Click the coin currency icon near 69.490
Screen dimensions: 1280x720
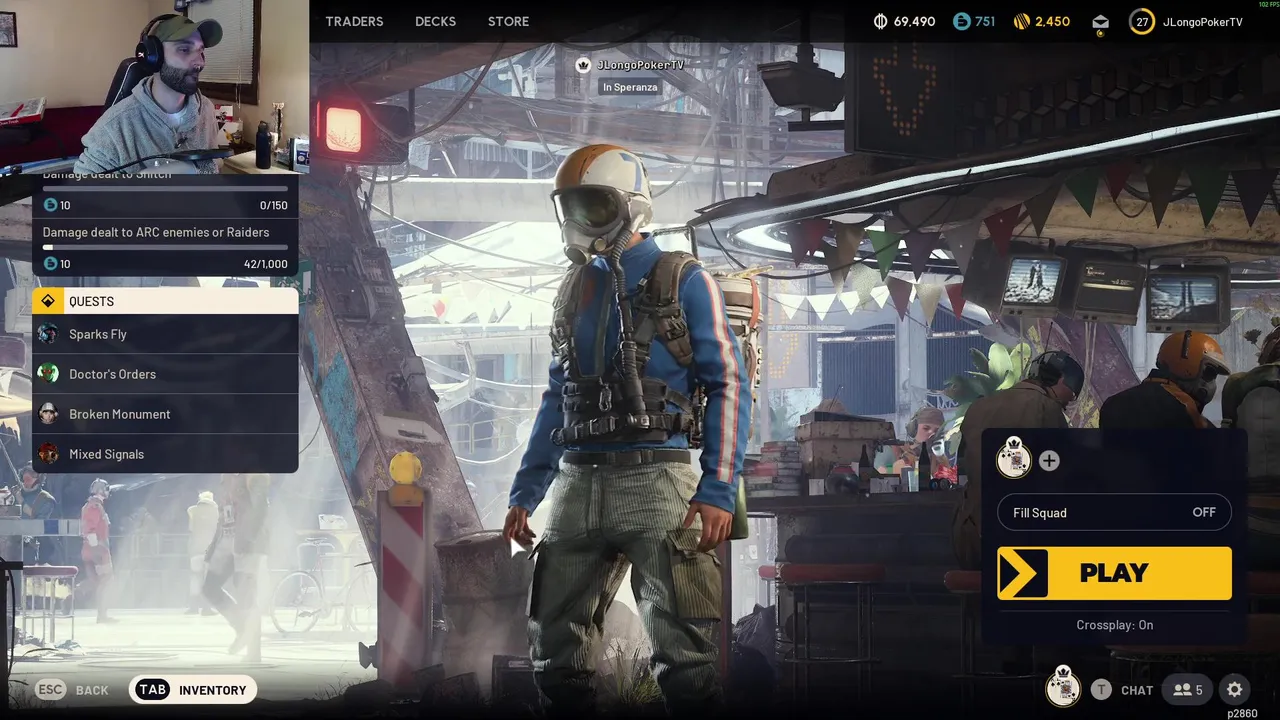tap(881, 21)
